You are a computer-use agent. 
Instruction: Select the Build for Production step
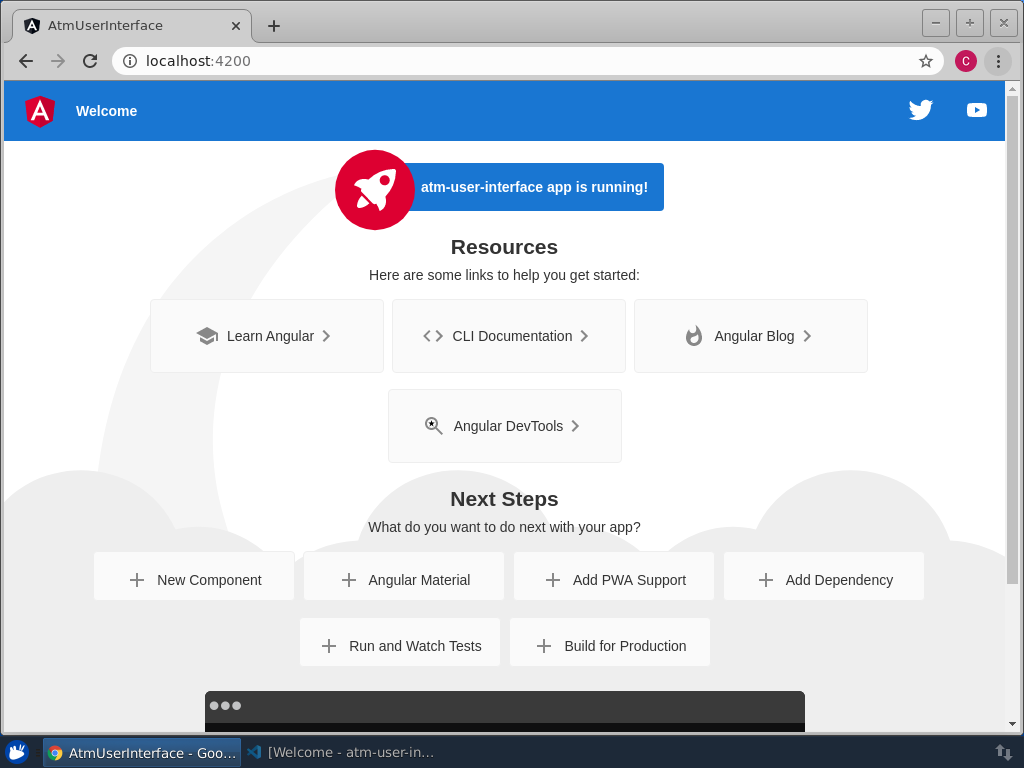coord(610,642)
